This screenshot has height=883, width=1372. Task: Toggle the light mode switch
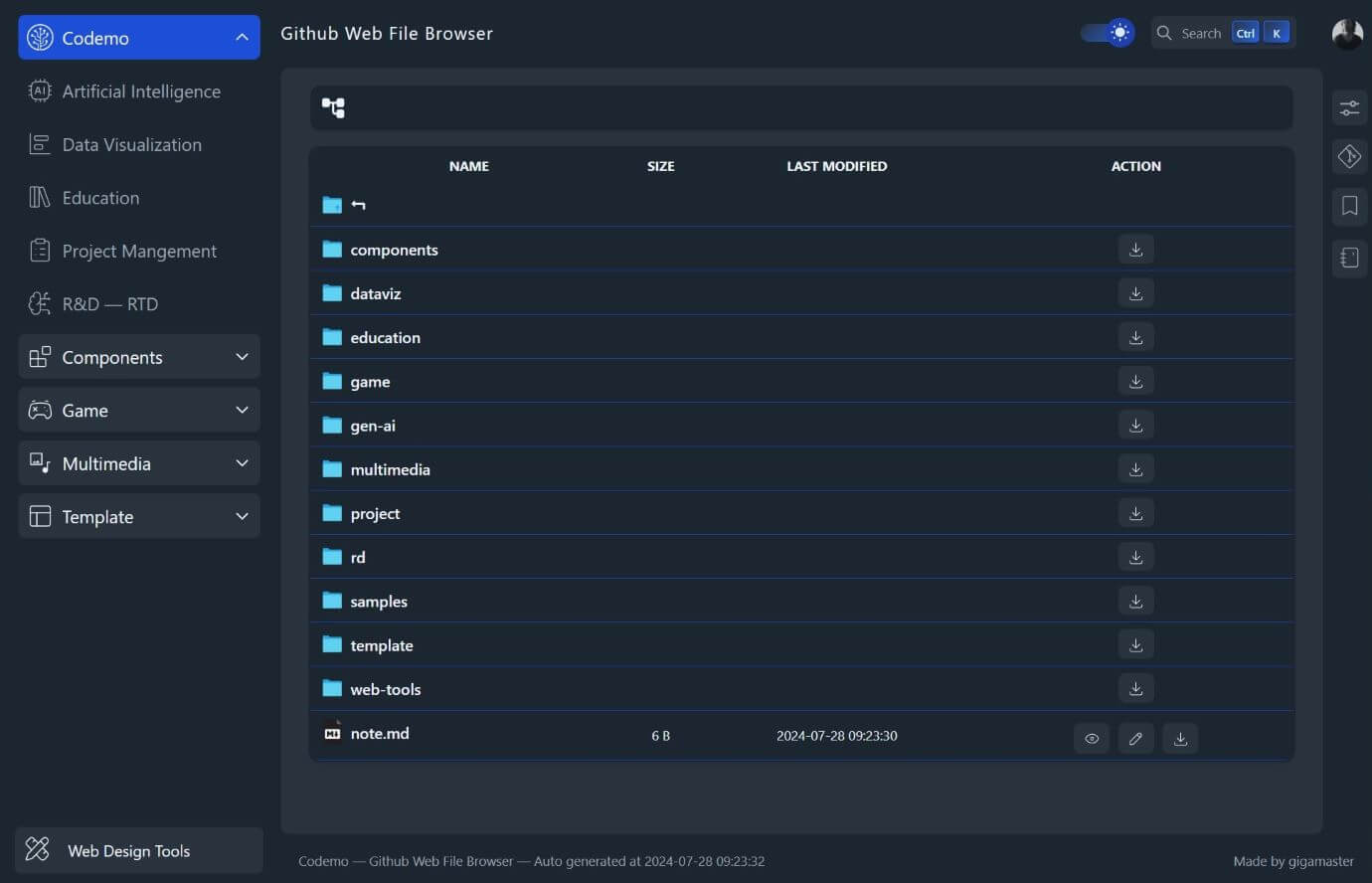(x=1106, y=33)
